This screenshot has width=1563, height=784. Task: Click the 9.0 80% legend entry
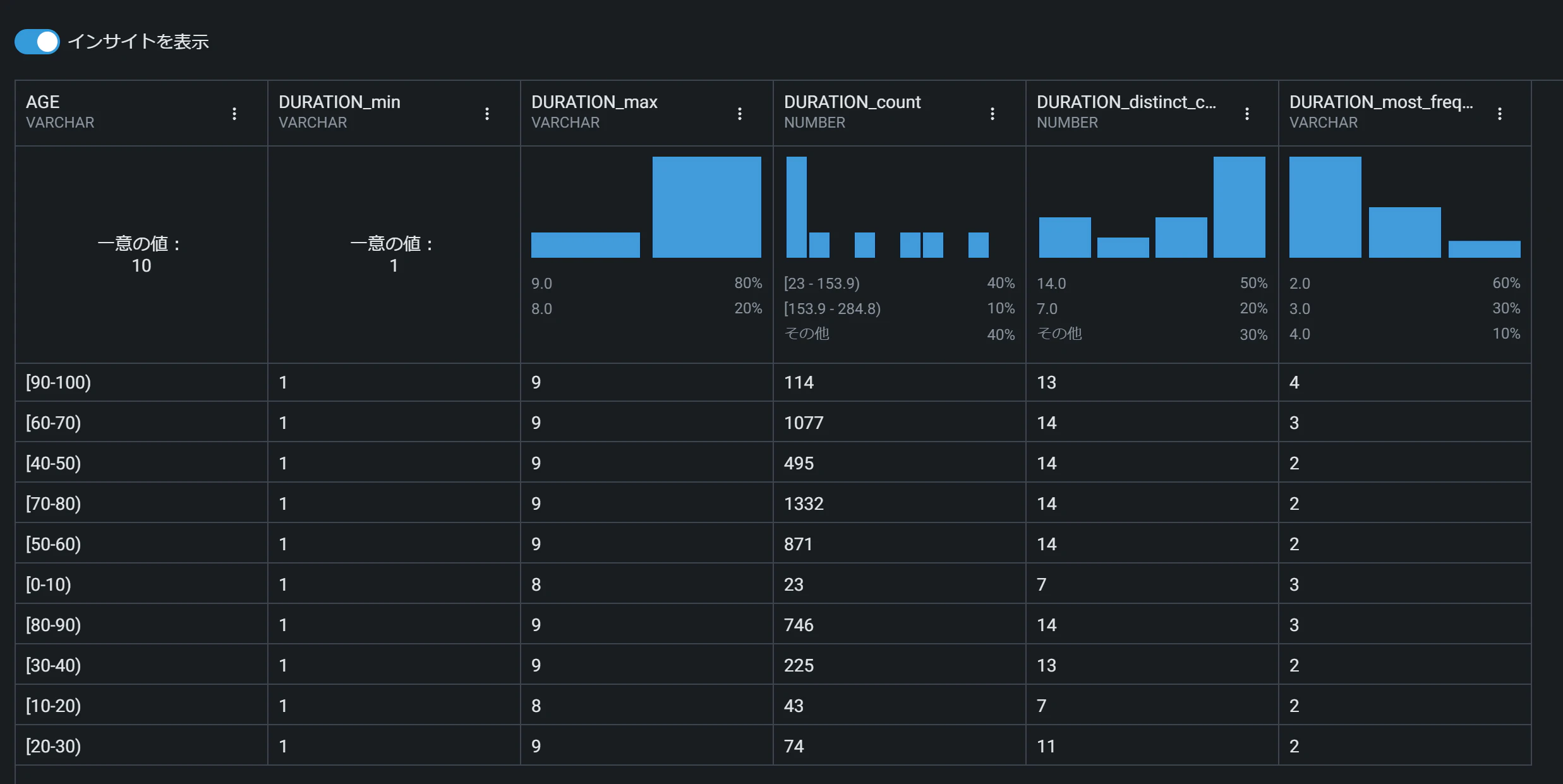point(646,283)
